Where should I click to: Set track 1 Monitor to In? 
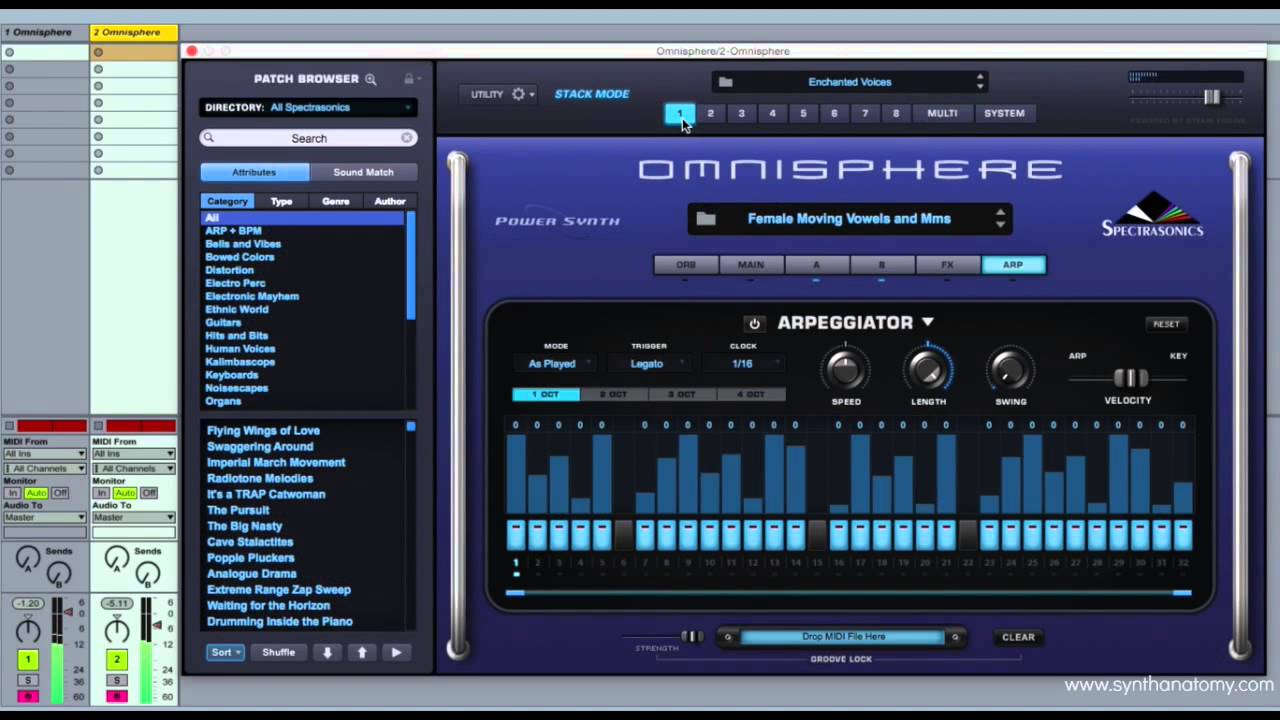[x=14, y=493]
